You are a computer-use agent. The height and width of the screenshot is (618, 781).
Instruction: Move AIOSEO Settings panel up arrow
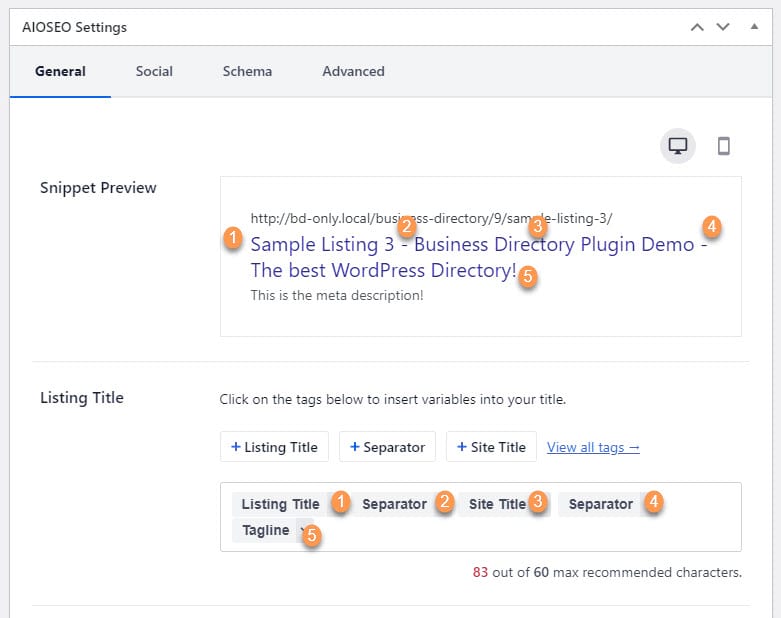pyautogui.click(x=697, y=27)
